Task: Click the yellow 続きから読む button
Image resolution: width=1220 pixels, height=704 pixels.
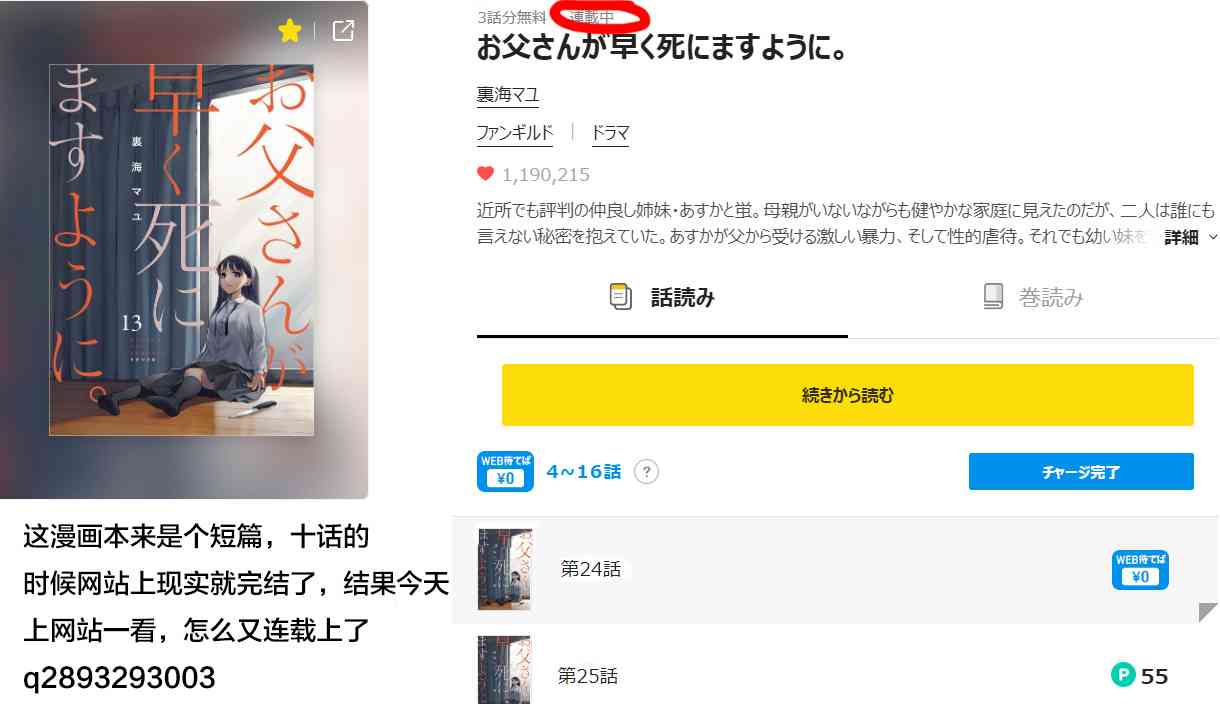Action: pos(848,395)
